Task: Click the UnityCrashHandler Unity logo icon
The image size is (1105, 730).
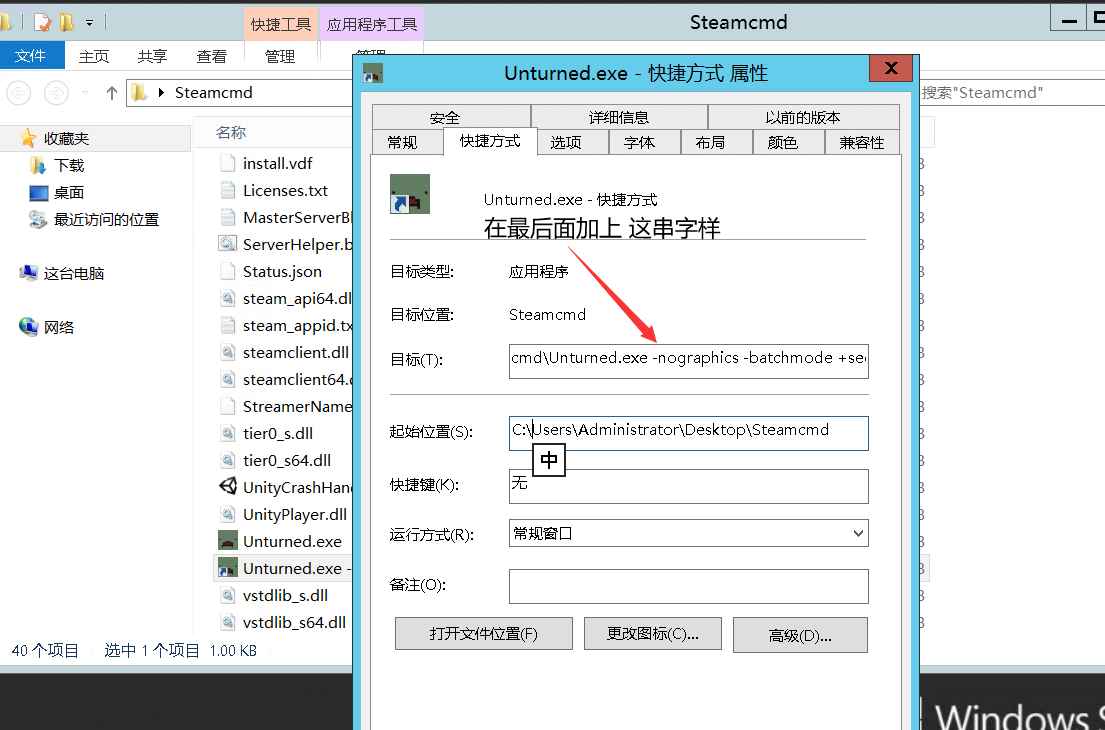Action: coord(228,486)
